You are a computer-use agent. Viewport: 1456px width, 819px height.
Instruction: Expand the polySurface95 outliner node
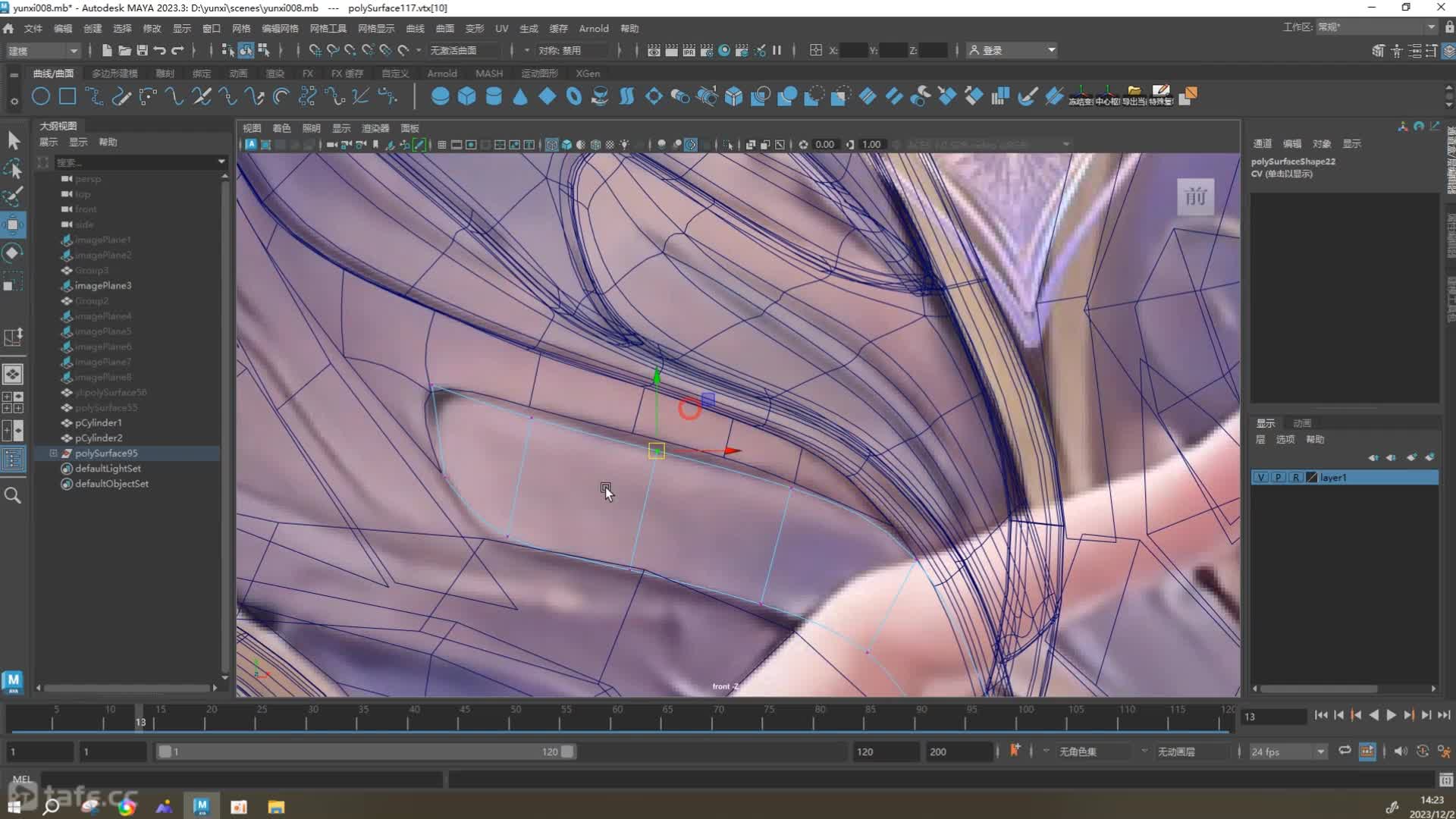(54, 453)
